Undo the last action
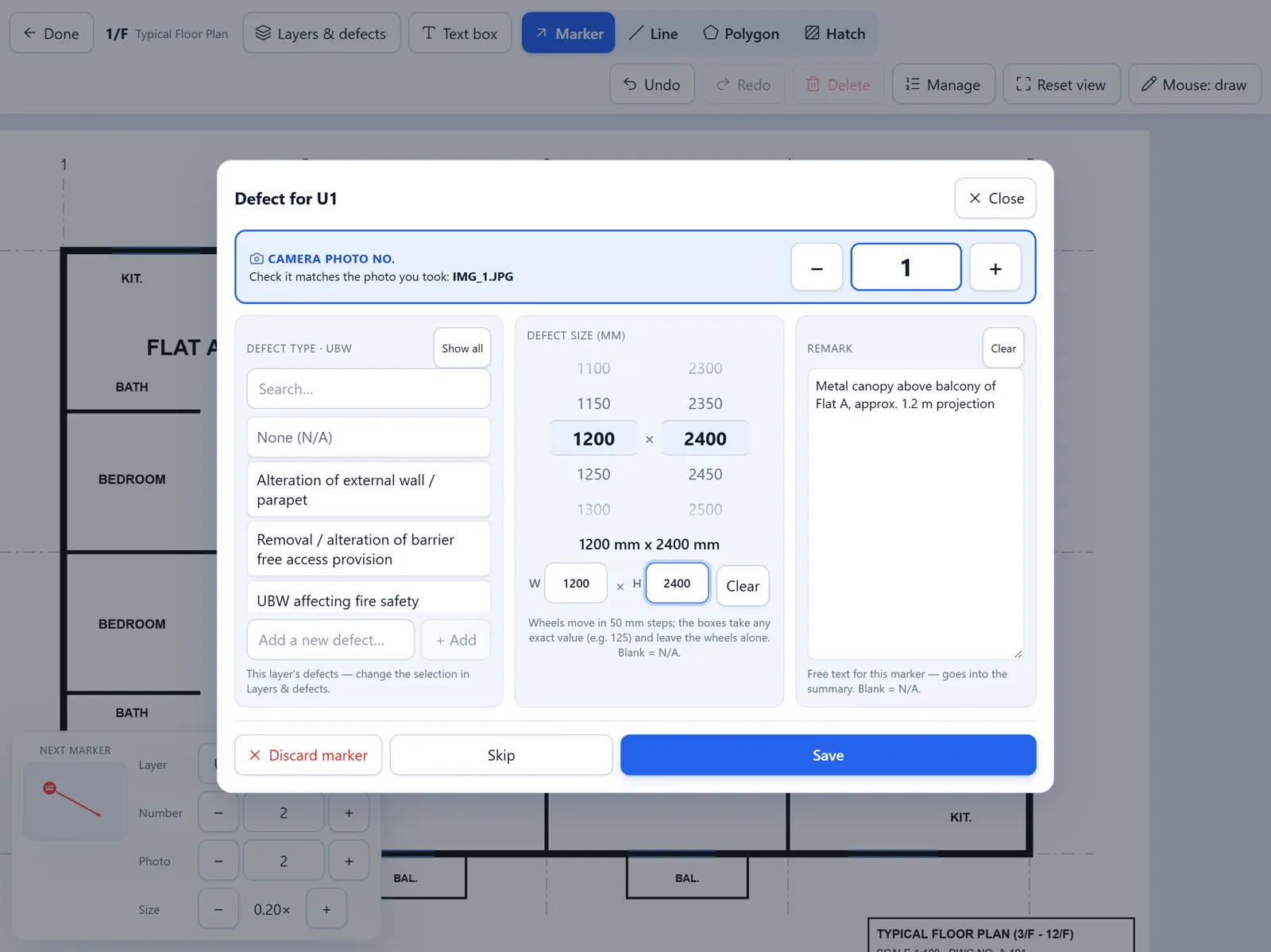This screenshot has height=952, width=1271. click(x=652, y=84)
